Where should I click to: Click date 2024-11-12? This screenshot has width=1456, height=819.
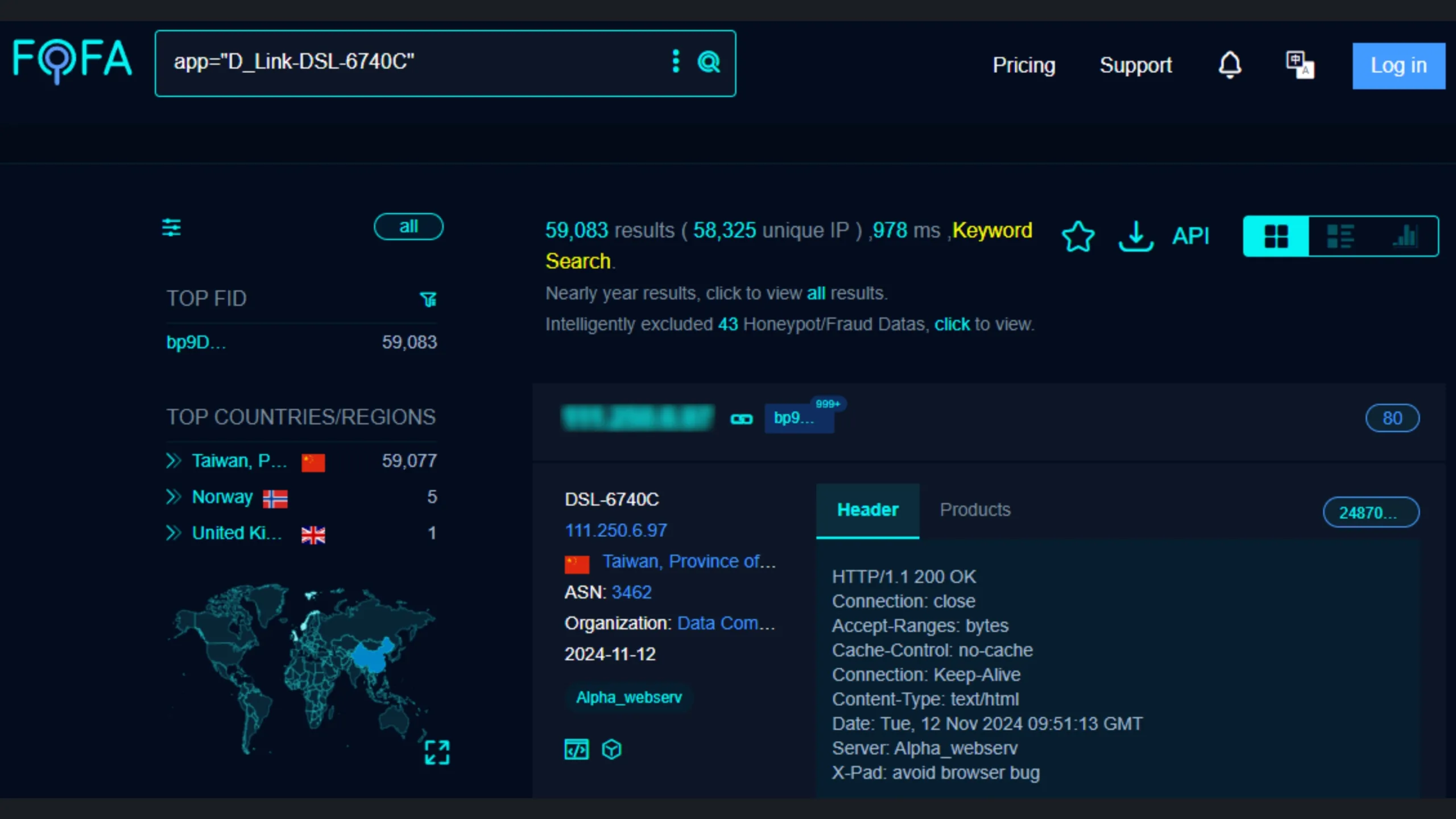pos(610,654)
